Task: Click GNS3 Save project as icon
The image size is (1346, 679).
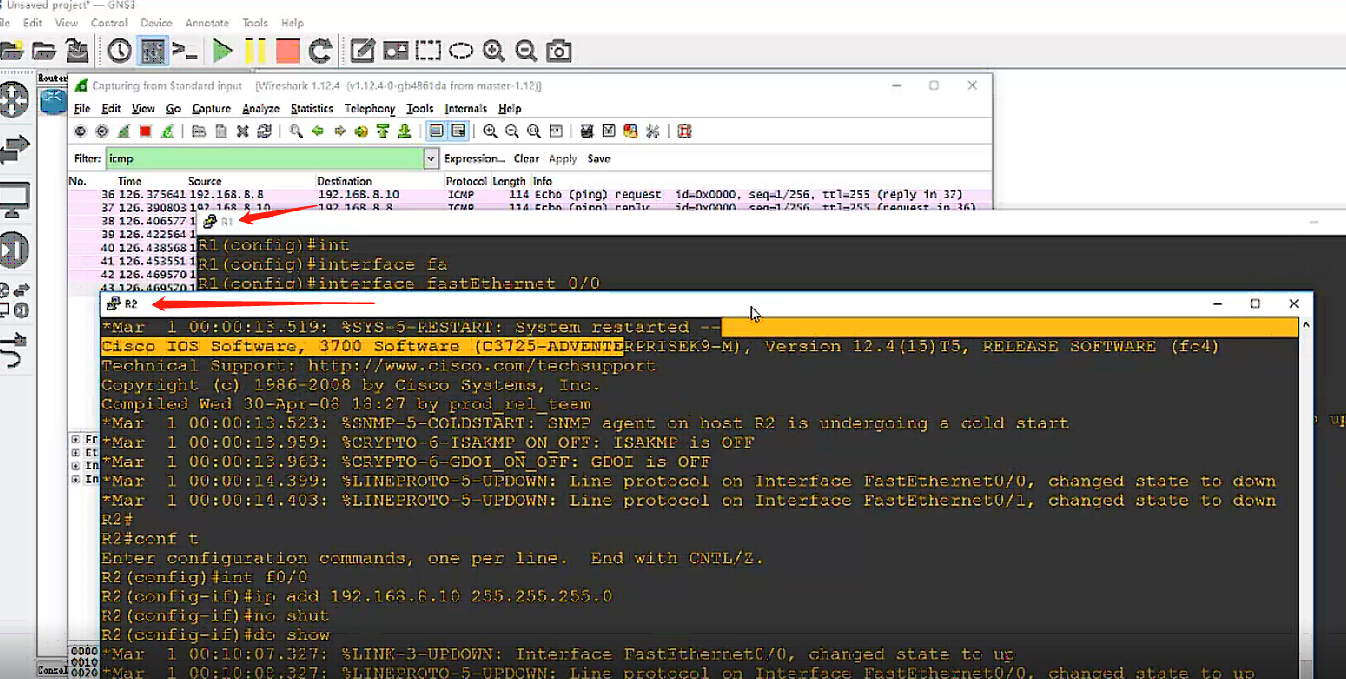Action: pos(76,50)
